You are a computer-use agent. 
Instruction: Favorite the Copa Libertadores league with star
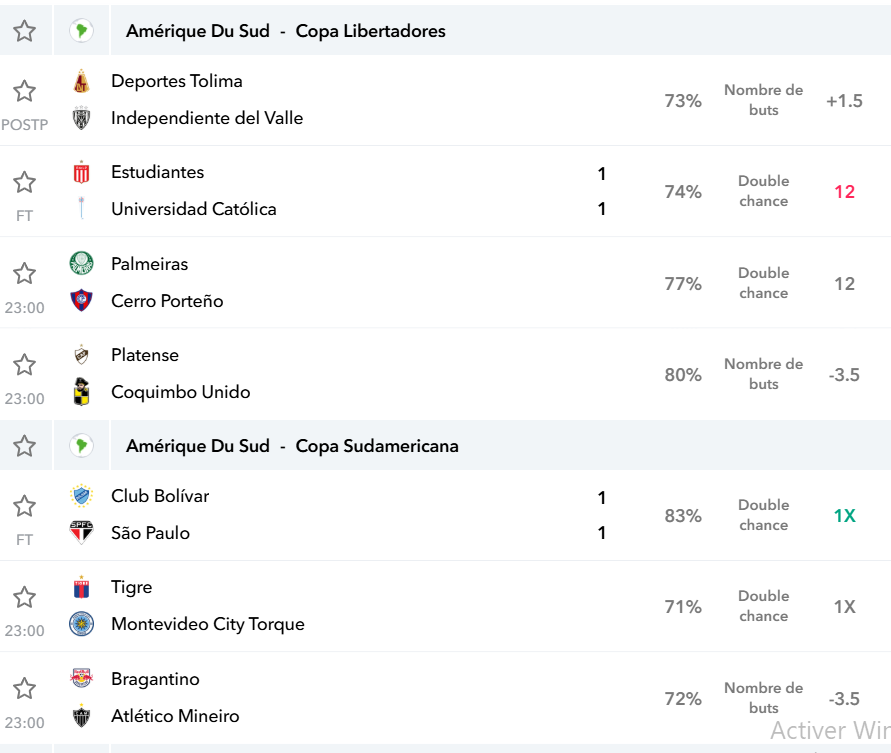pyautogui.click(x=24, y=31)
